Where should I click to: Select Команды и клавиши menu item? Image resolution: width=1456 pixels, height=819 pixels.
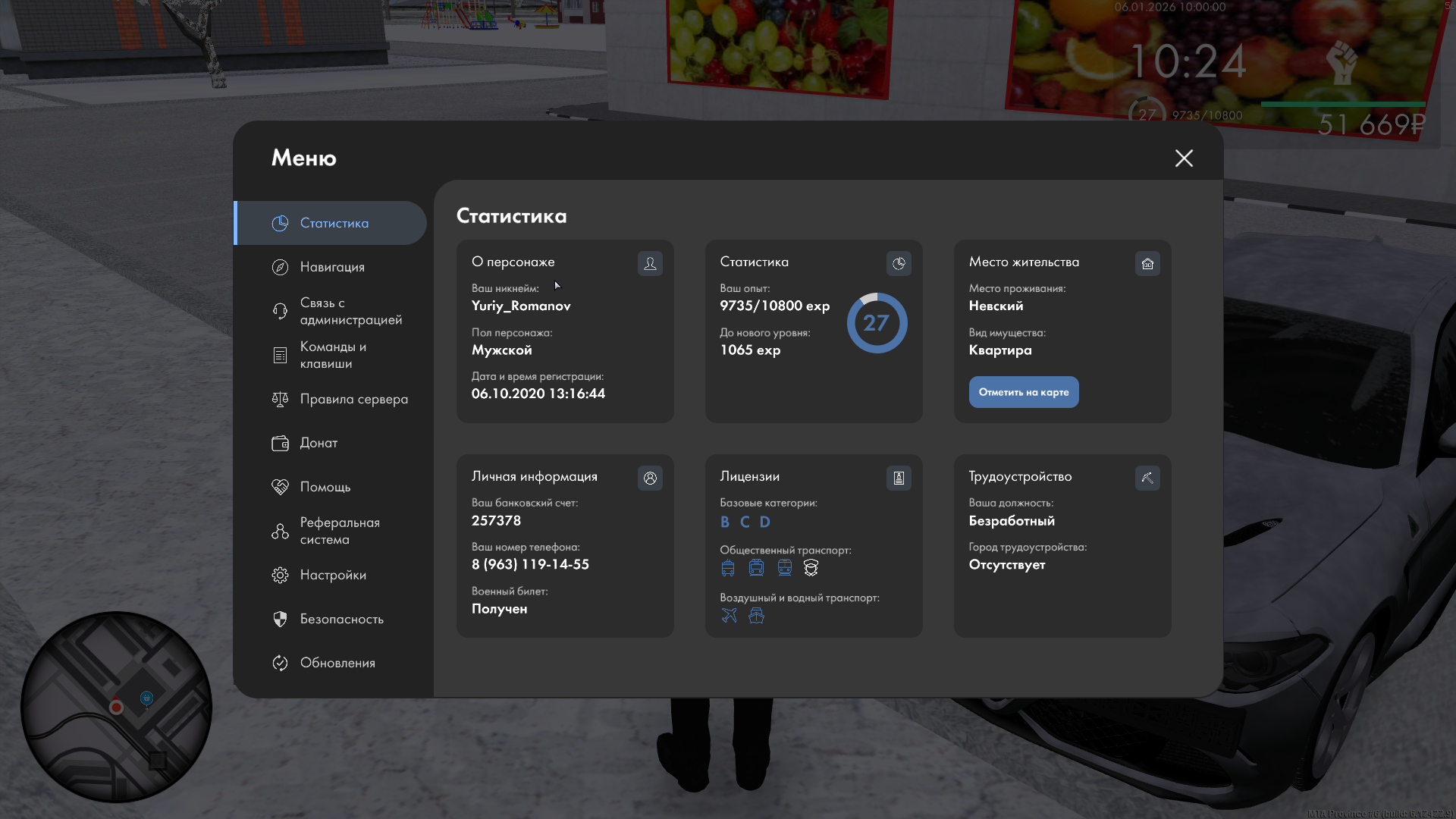332,355
